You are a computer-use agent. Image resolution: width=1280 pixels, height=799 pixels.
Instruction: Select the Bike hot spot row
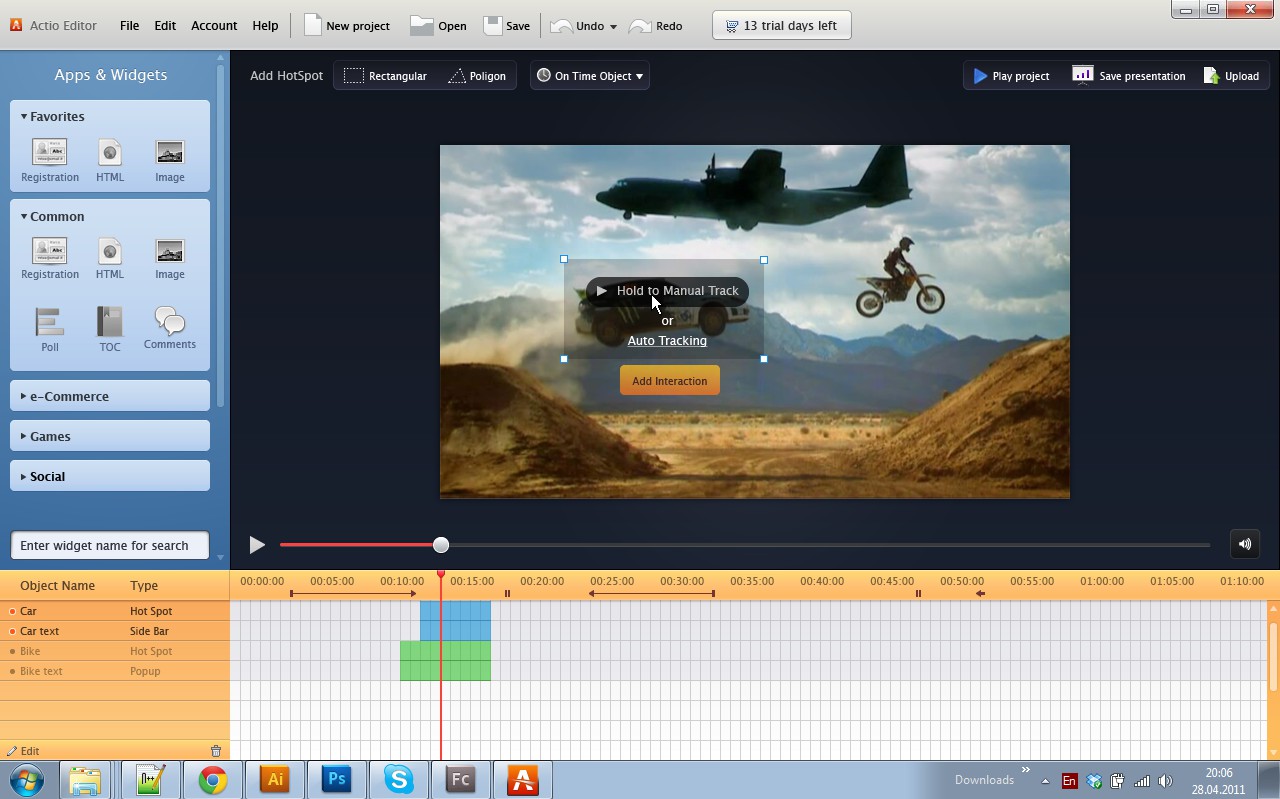[115, 651]
